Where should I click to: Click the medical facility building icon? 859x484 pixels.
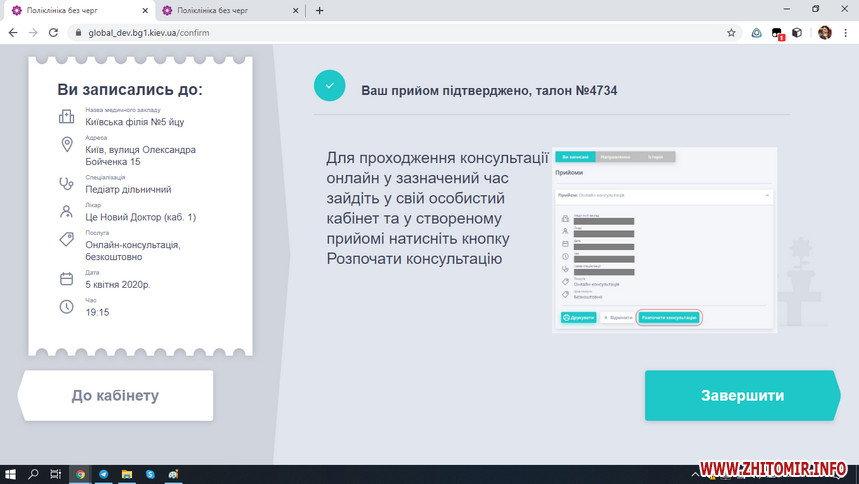pos(67,117)
